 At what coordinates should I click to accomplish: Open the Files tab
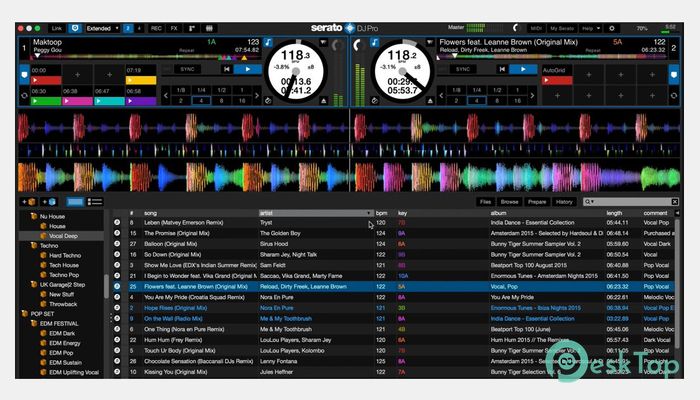pyautogui.click(x=485, y=202)
